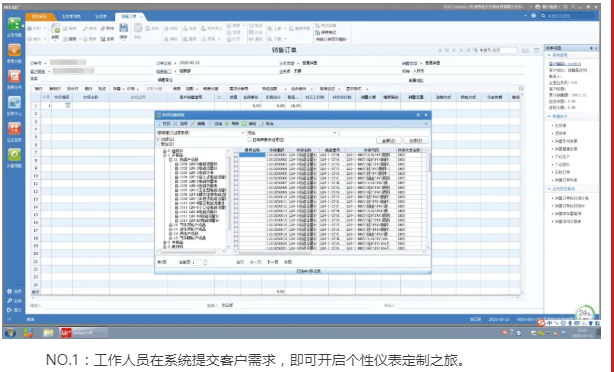Image resolution: width=614 pixels, height=372 pixels.
Task: Click the green confirm icon in dialog toolbar
Action: [244, 124]
